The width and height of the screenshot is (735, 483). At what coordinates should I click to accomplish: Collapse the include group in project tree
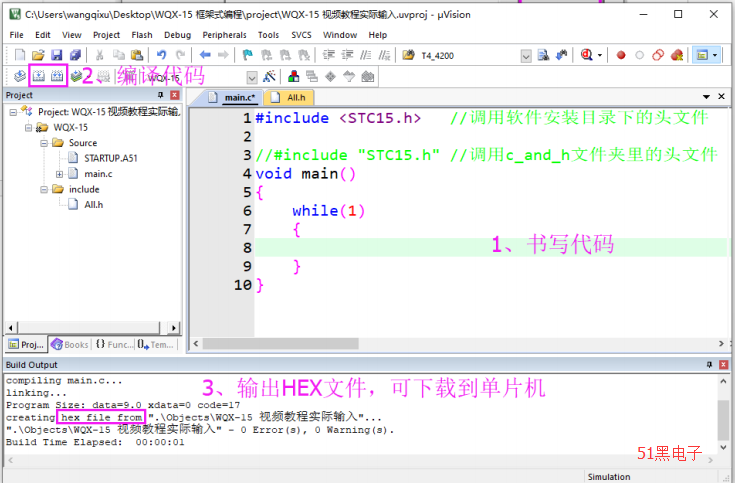pos(44,189)
